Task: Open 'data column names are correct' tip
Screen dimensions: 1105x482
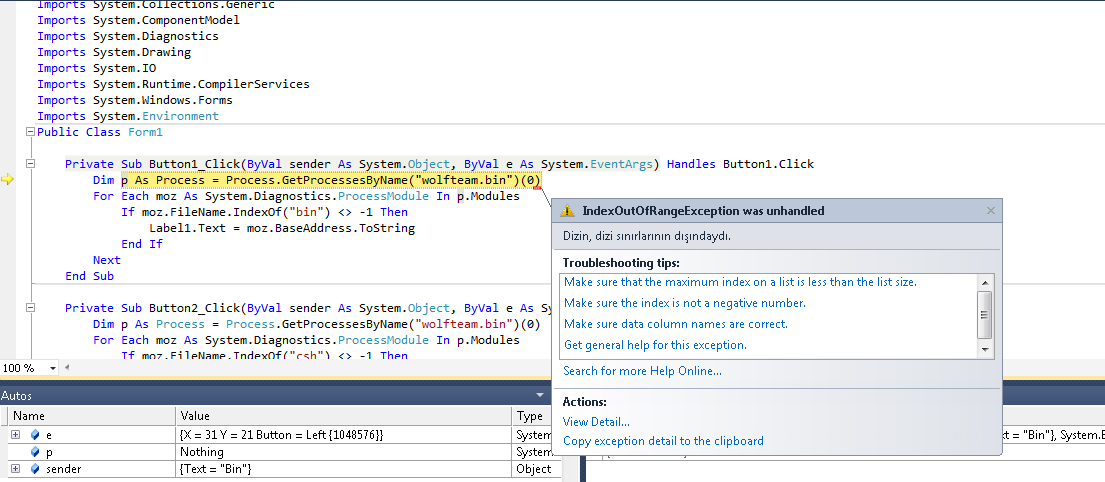Action: click(676, 324)
